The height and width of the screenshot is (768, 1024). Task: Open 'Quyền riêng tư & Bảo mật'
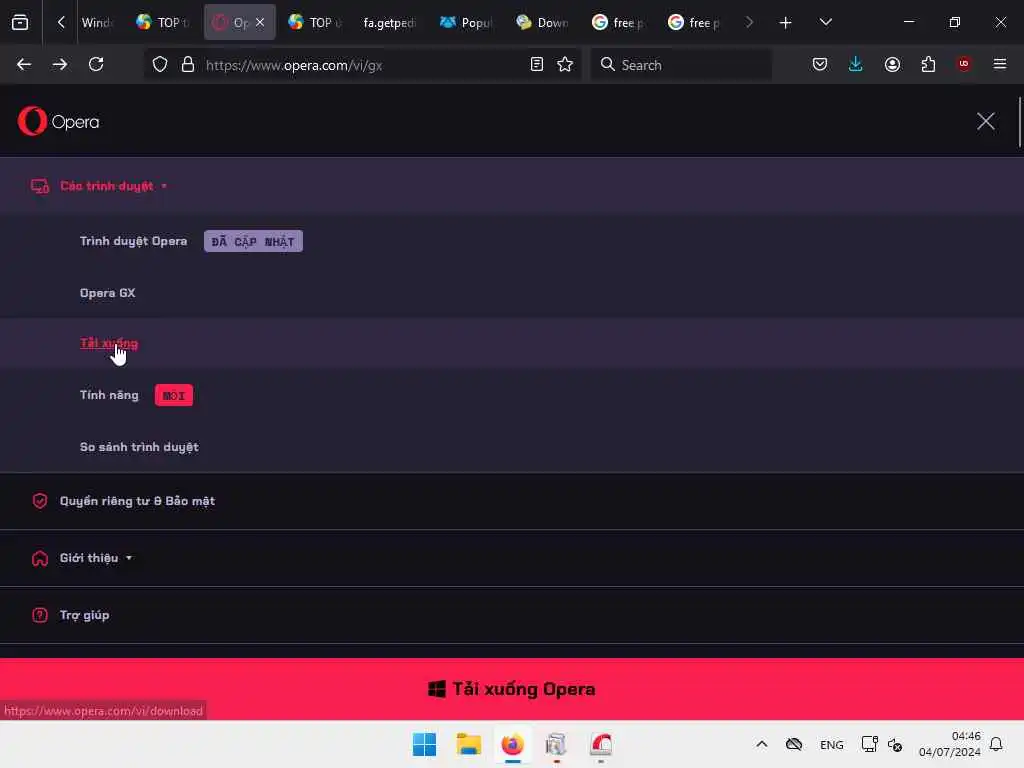(137, 501)
